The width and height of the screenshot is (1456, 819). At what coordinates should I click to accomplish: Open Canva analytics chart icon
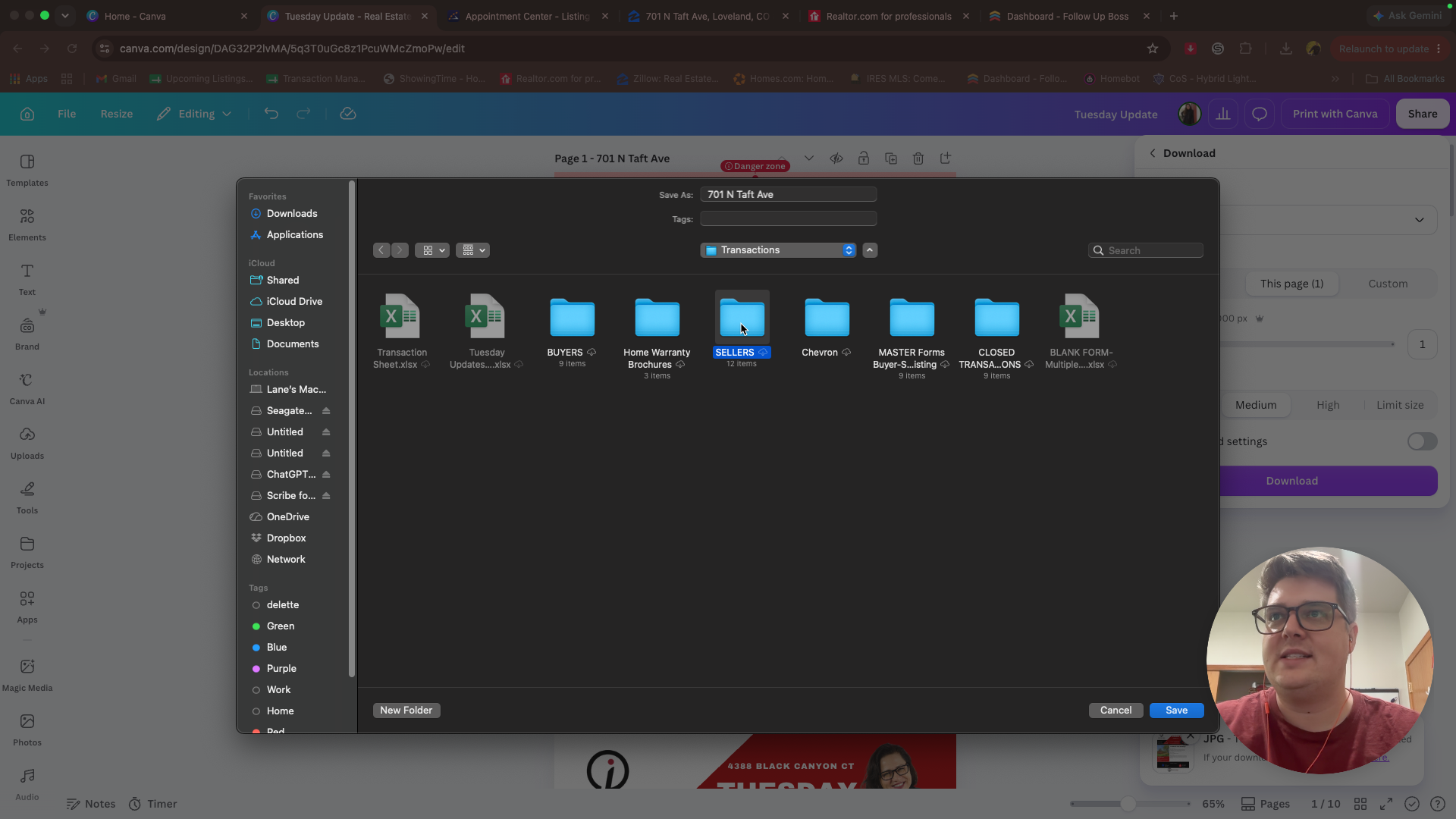(x=1223, y=114)
